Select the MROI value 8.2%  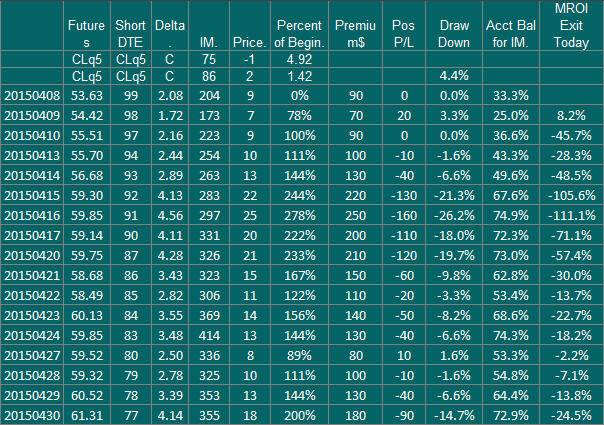571,116
